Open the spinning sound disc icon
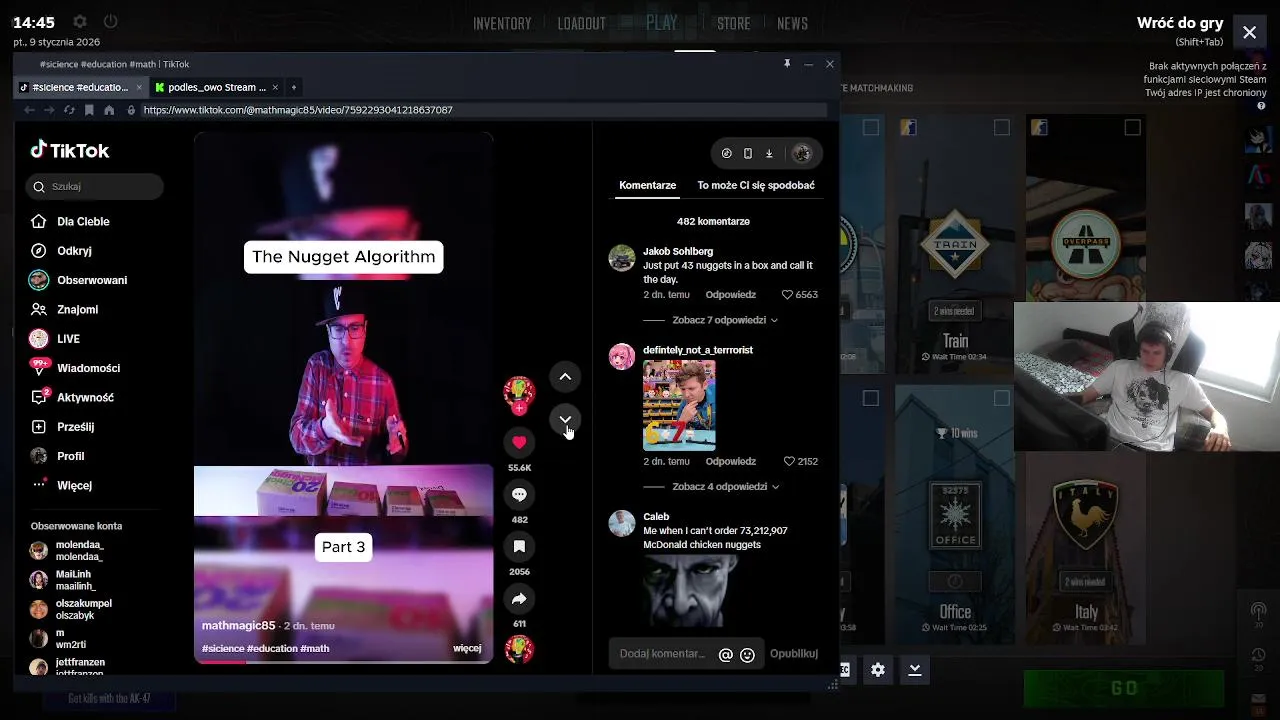1280x720 pixels. click(x=519, y=649)
